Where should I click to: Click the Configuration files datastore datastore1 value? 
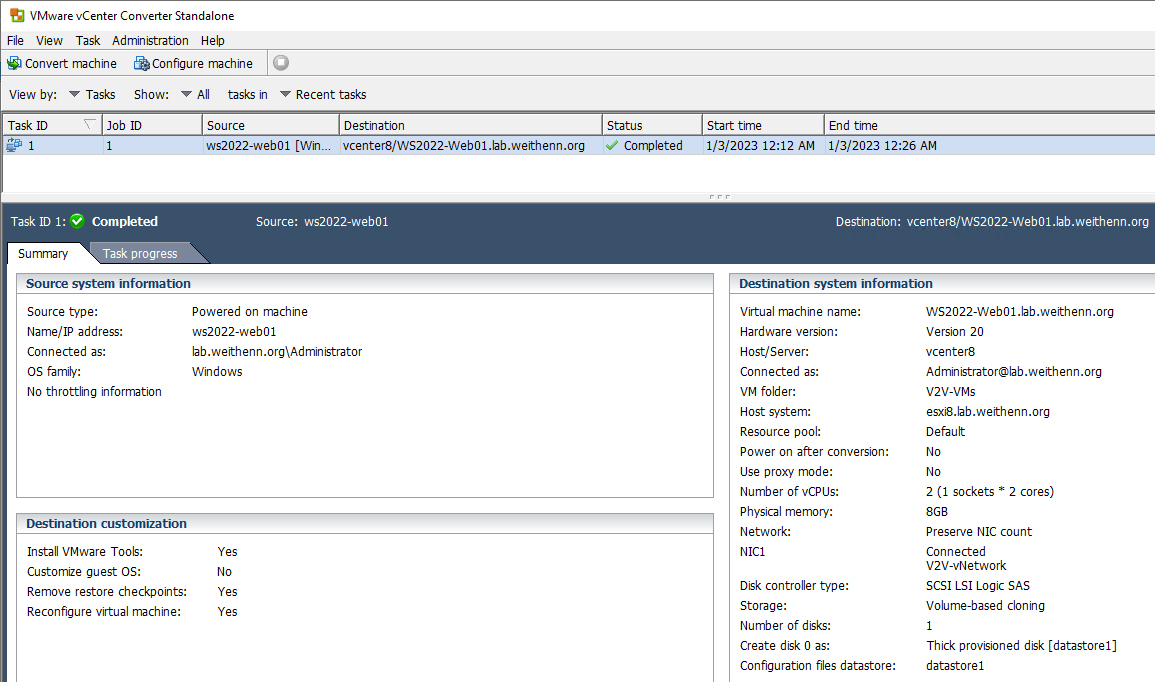tap(955, 665)
